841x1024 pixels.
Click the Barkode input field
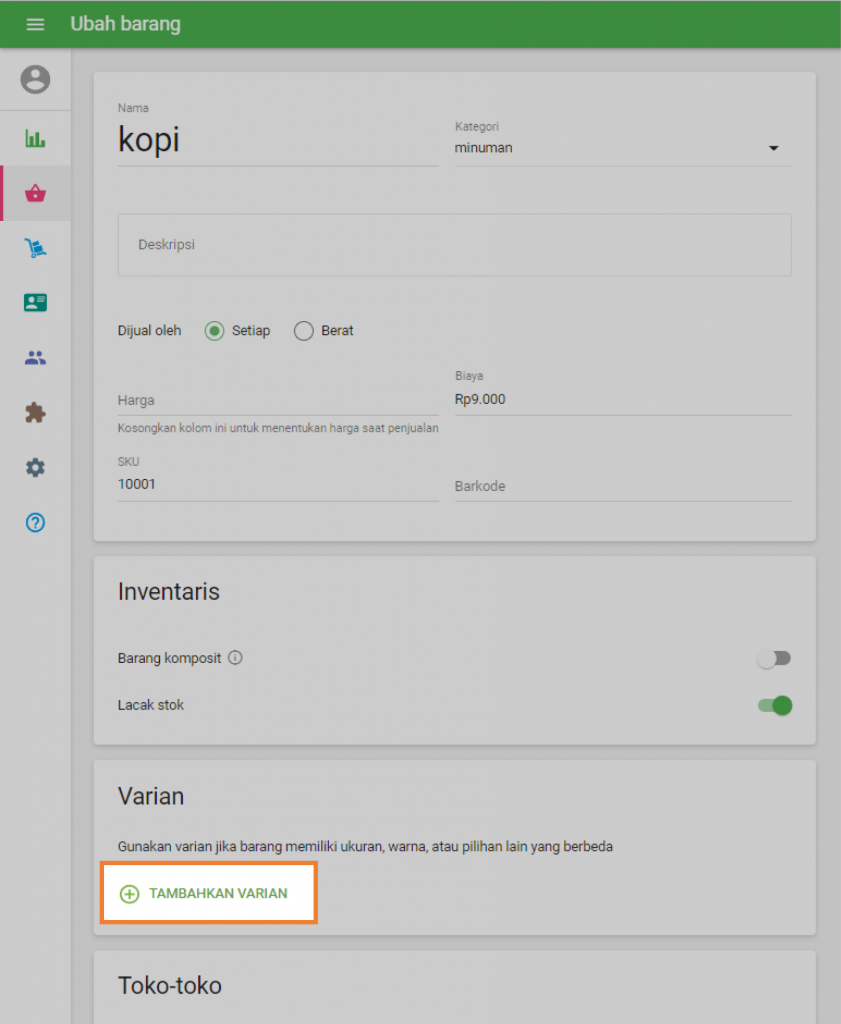point(622,486)
